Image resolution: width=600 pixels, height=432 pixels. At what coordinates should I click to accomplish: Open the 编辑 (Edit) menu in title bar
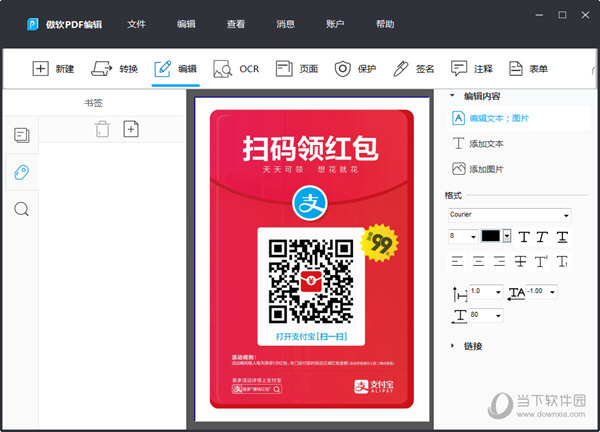[186, 24]
